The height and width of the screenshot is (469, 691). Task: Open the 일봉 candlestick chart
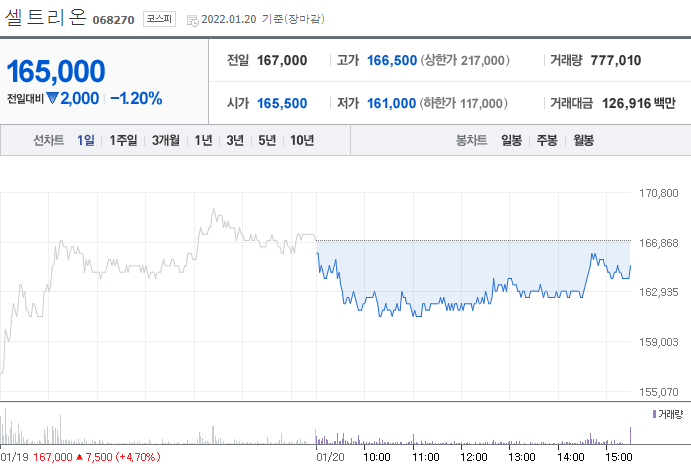coord(511,140)
